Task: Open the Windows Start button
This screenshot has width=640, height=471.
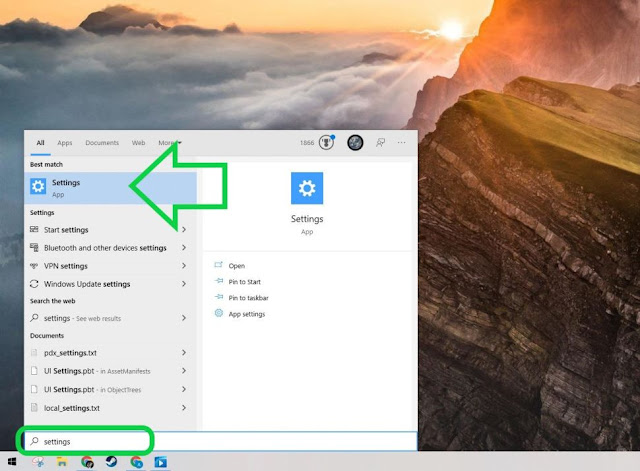Action: coord(12,462)
